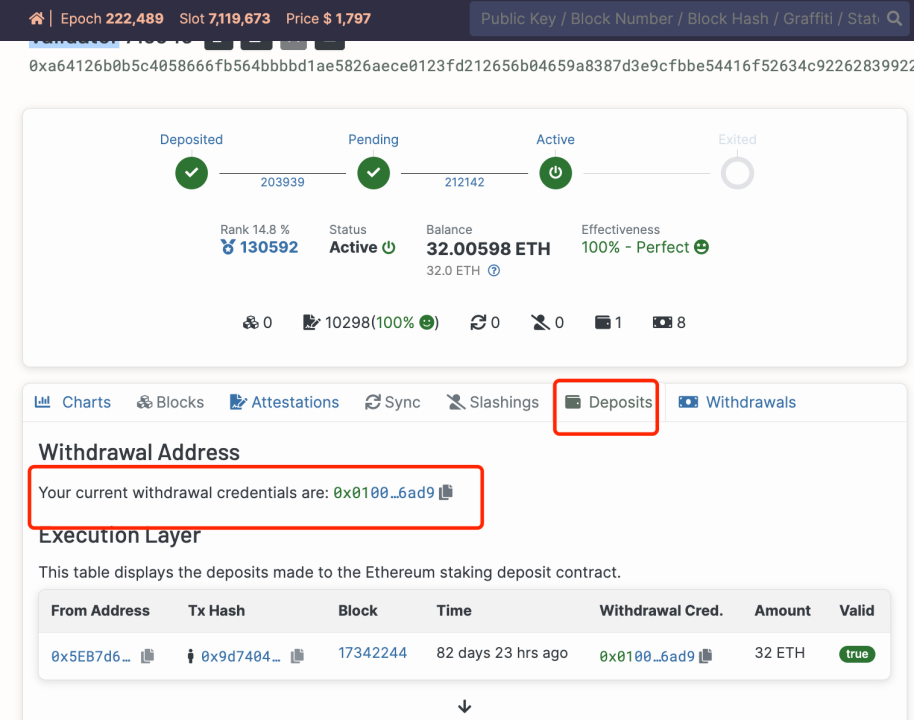The image size is (914, 720).
Task: Expand more deposits with the down arrow
Action: (464, 705)
